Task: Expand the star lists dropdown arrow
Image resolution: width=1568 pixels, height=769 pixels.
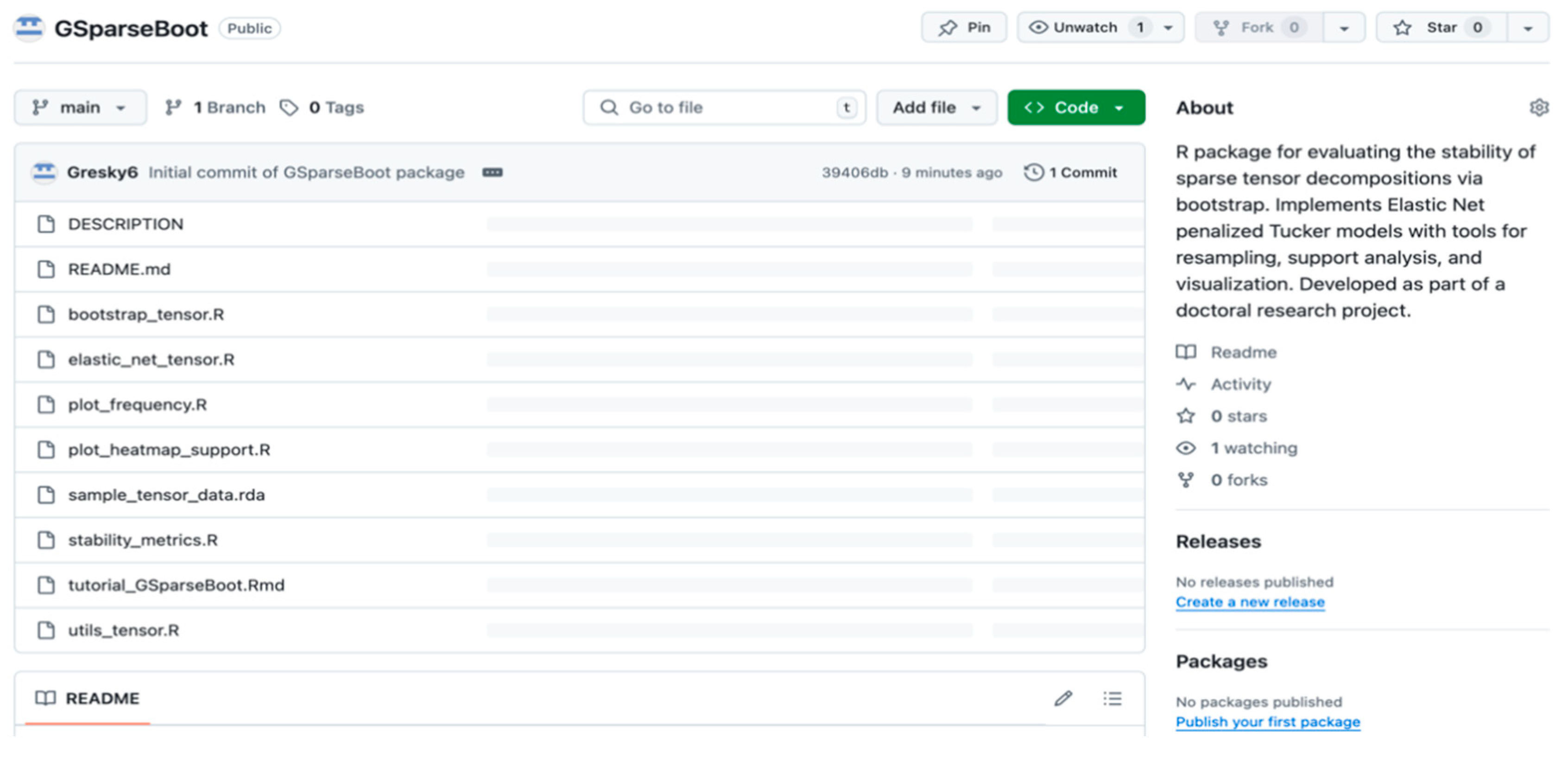Action: [x=1527, y=28]
